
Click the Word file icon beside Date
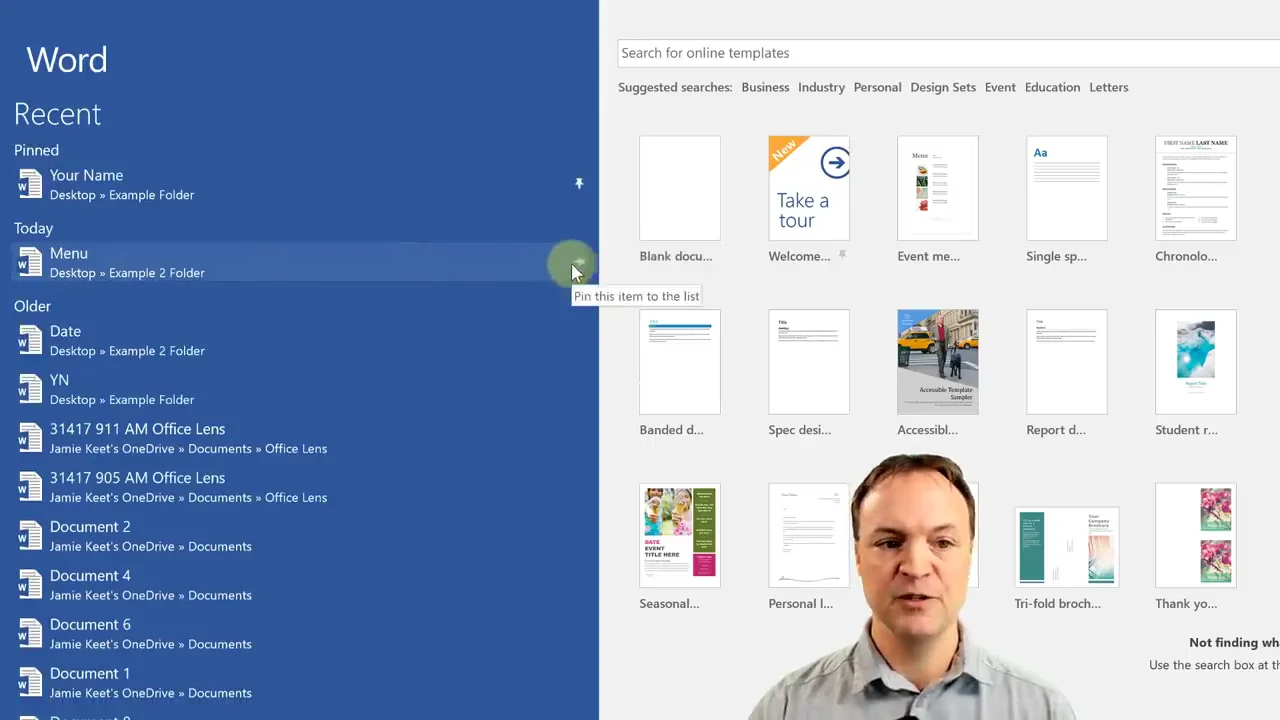click(x=30, y=340)
